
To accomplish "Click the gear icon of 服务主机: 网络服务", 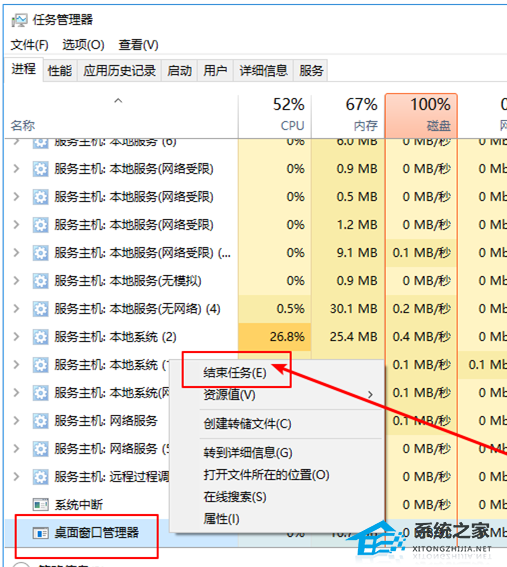I will coord(41,421).
